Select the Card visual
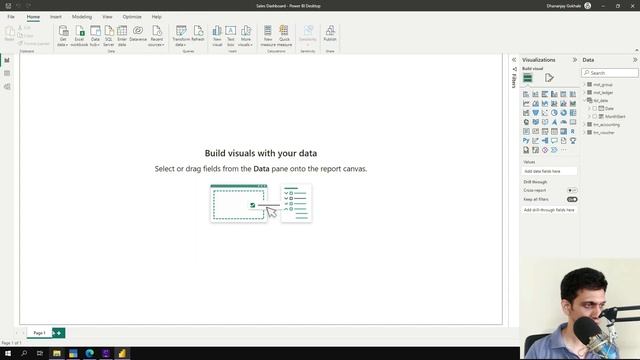640x360 pixels. coord(573,122)
